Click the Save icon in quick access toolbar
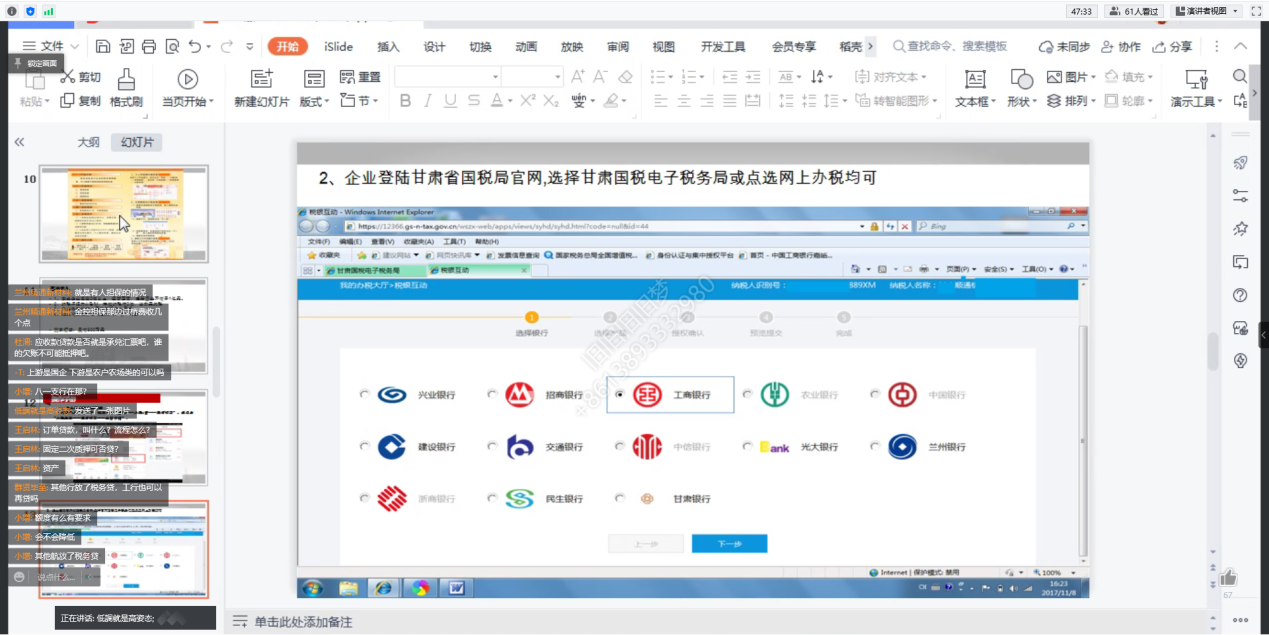1269x635 pixels. (103, 46)
